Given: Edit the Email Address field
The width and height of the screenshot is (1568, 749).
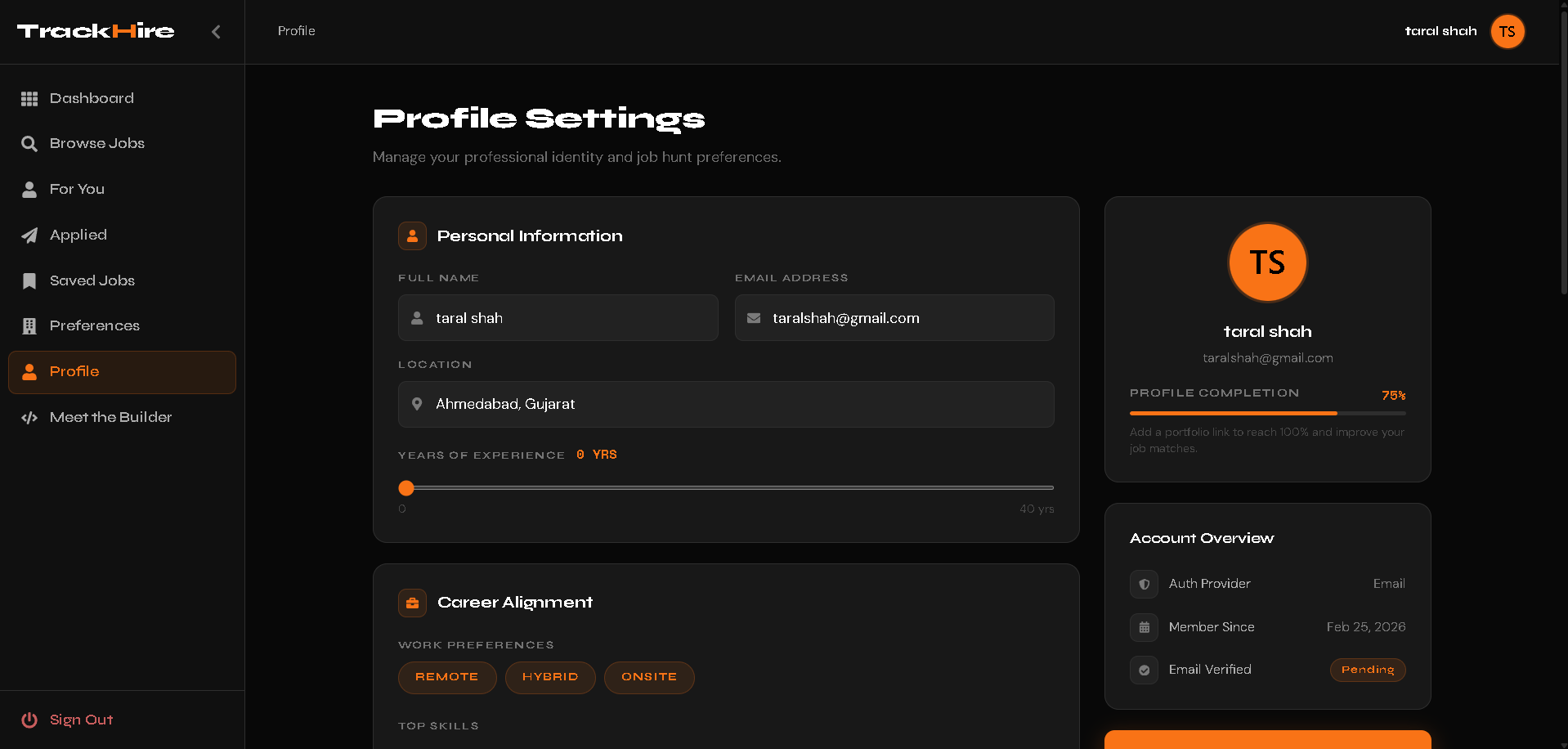Looking at the screenshot, I should 894,318.
